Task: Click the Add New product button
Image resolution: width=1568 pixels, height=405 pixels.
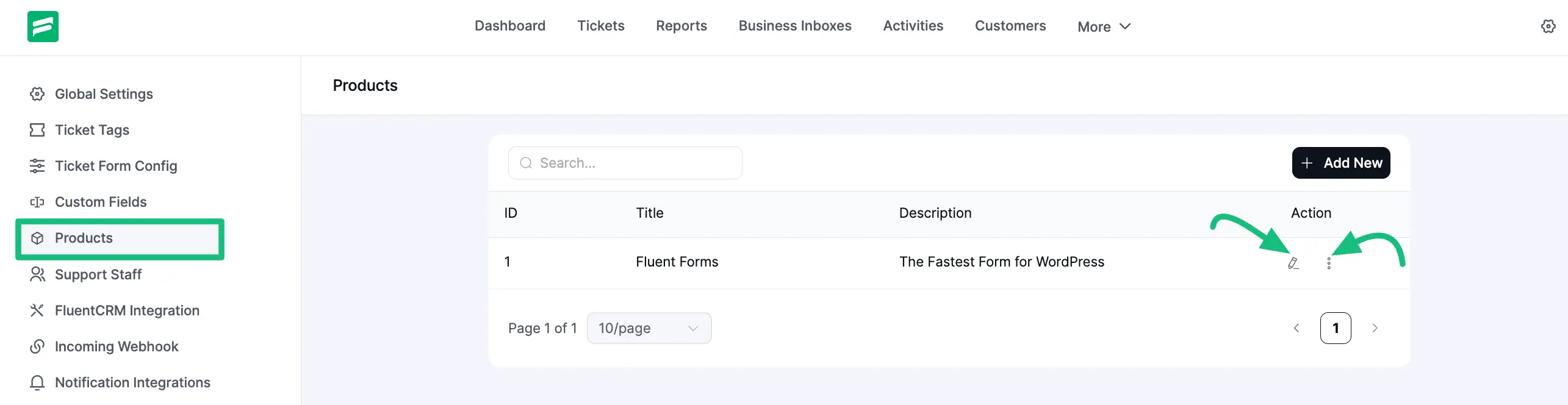Action: [1340, 163]
